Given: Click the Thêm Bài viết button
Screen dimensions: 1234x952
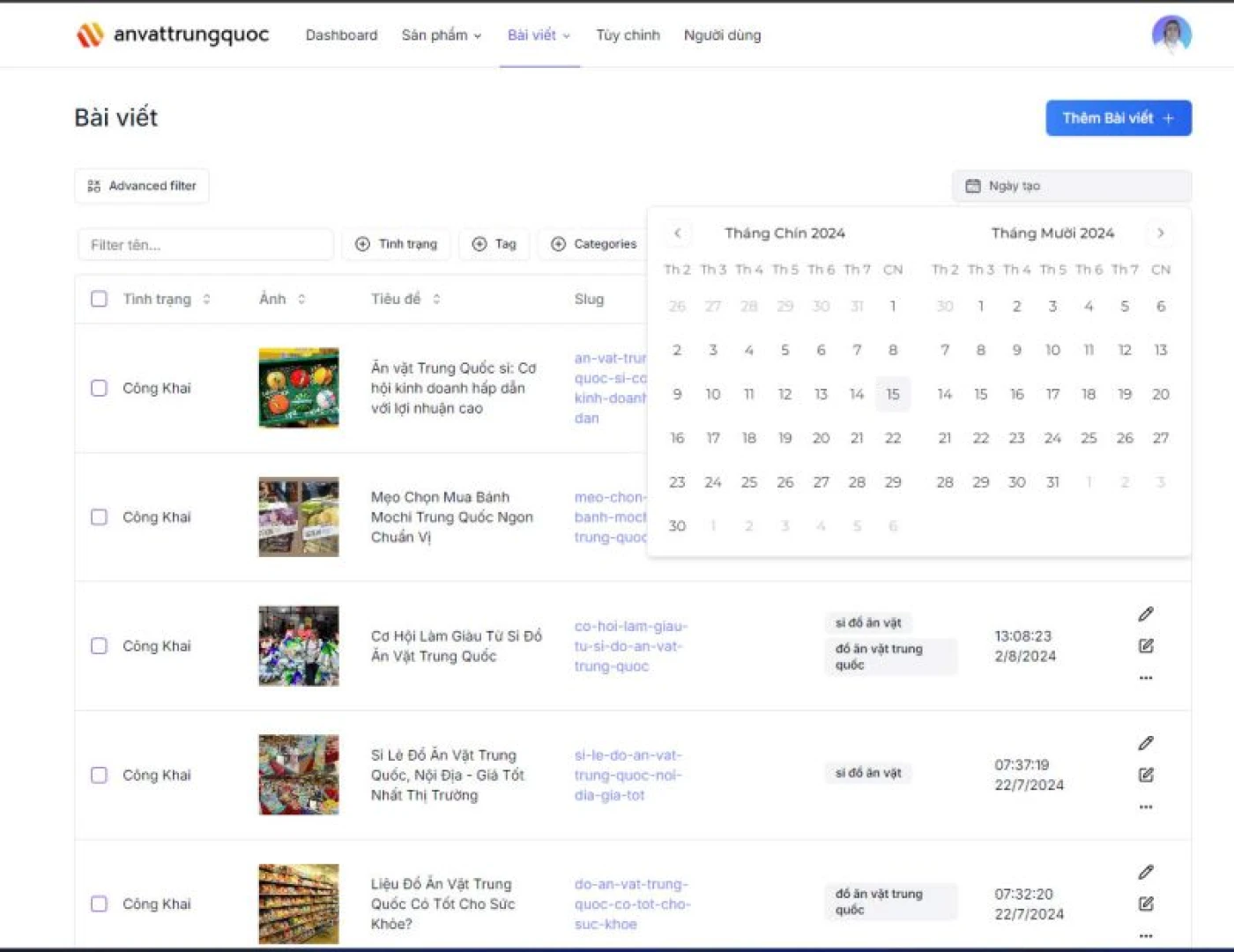Looking at the screenshot, I should point(1118,118).
